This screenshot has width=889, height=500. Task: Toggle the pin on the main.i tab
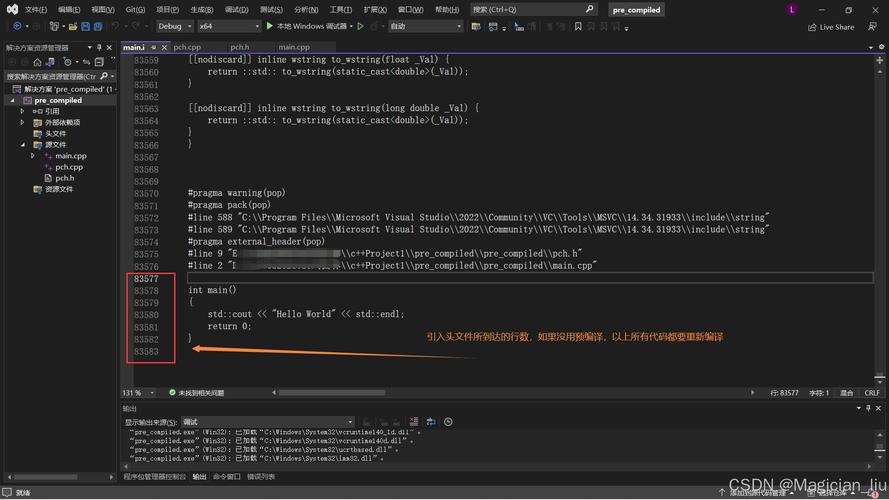pyautogui.click(x=151, y=47)
